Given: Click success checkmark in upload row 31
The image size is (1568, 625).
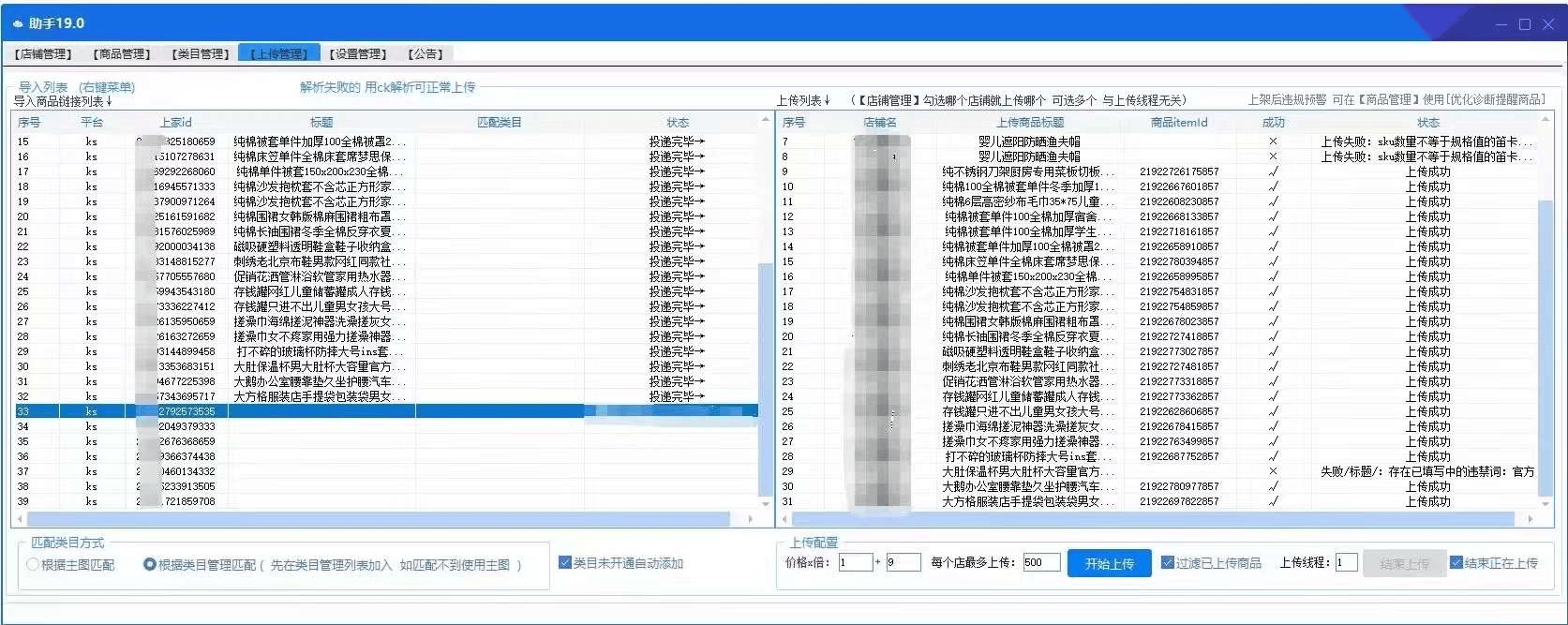Looking at the screenshot, I should tap(1273, 501).
